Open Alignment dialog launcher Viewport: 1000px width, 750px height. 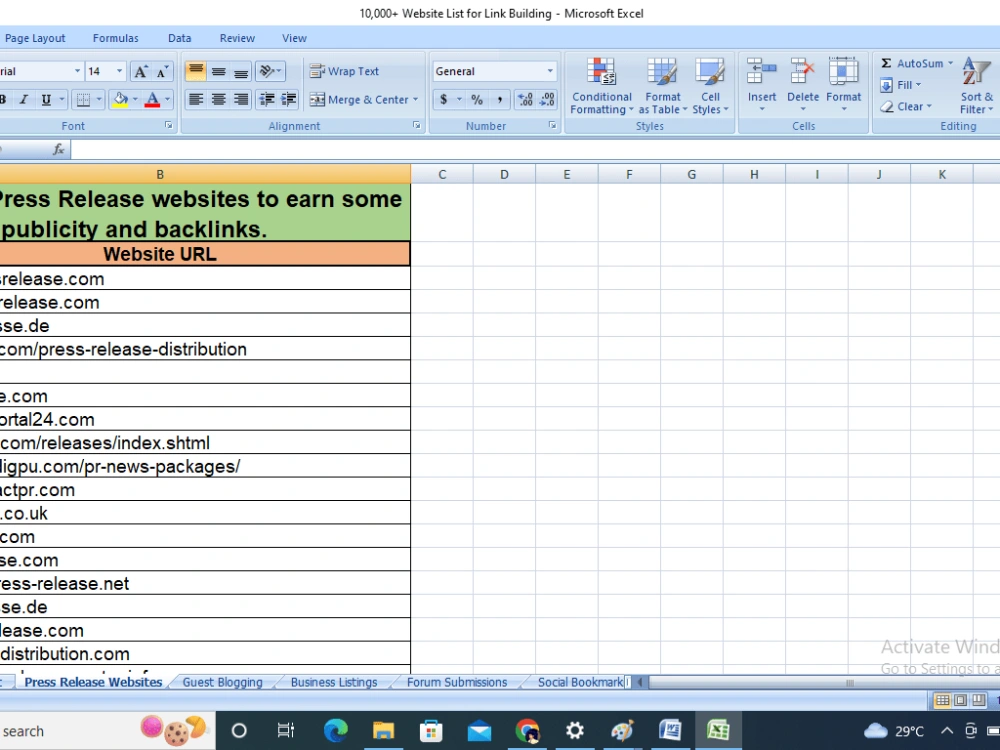click(416, 126)
